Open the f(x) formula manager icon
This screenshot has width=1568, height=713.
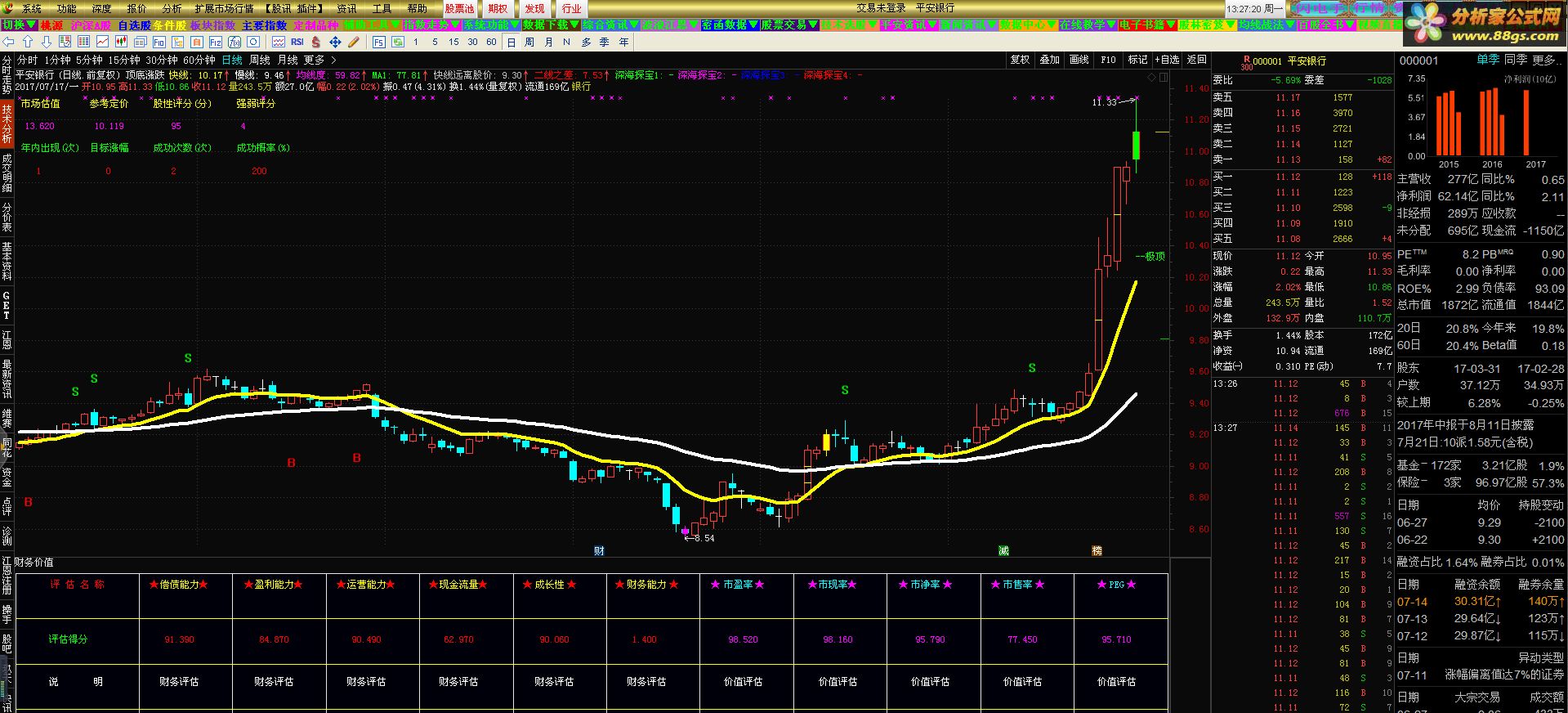pos(235,42)
